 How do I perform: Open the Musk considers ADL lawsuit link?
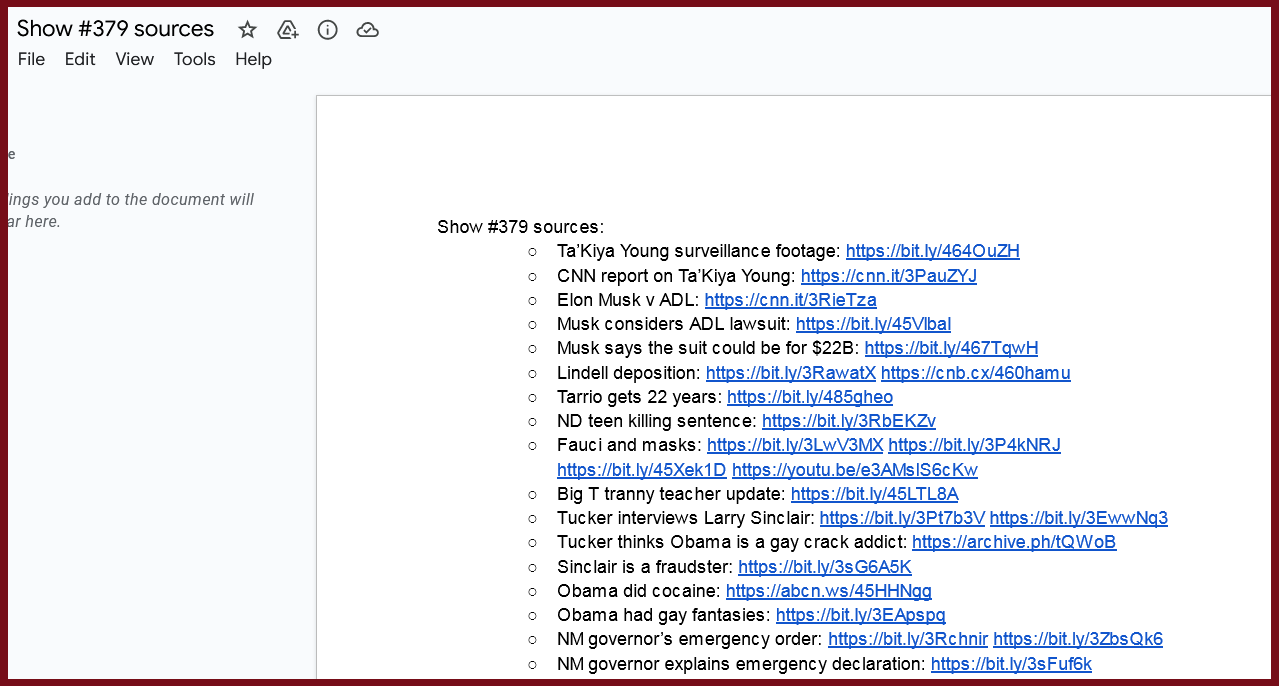(x=874, y=324)
